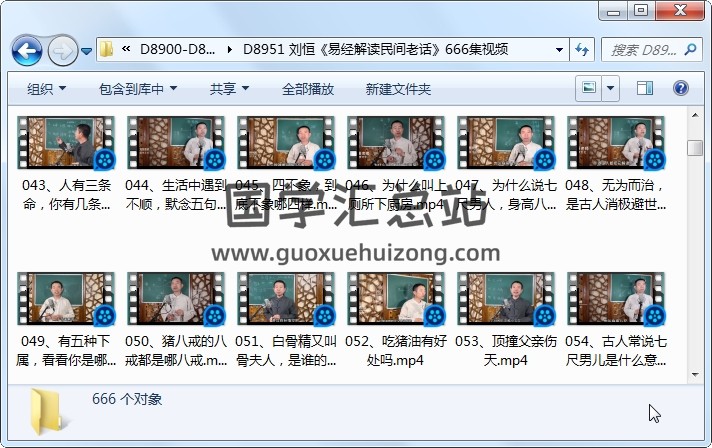
Task: Open the recent pages dropdown arrow
Action: [x=86, y=51]
